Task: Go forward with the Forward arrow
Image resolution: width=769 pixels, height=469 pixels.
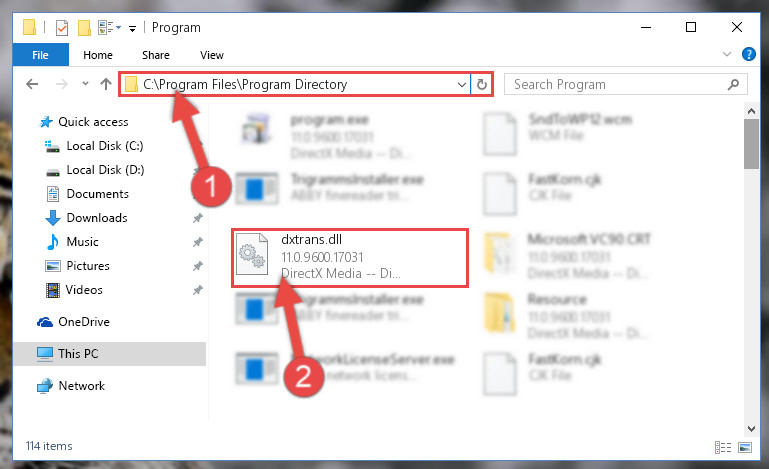Action: 61,84
